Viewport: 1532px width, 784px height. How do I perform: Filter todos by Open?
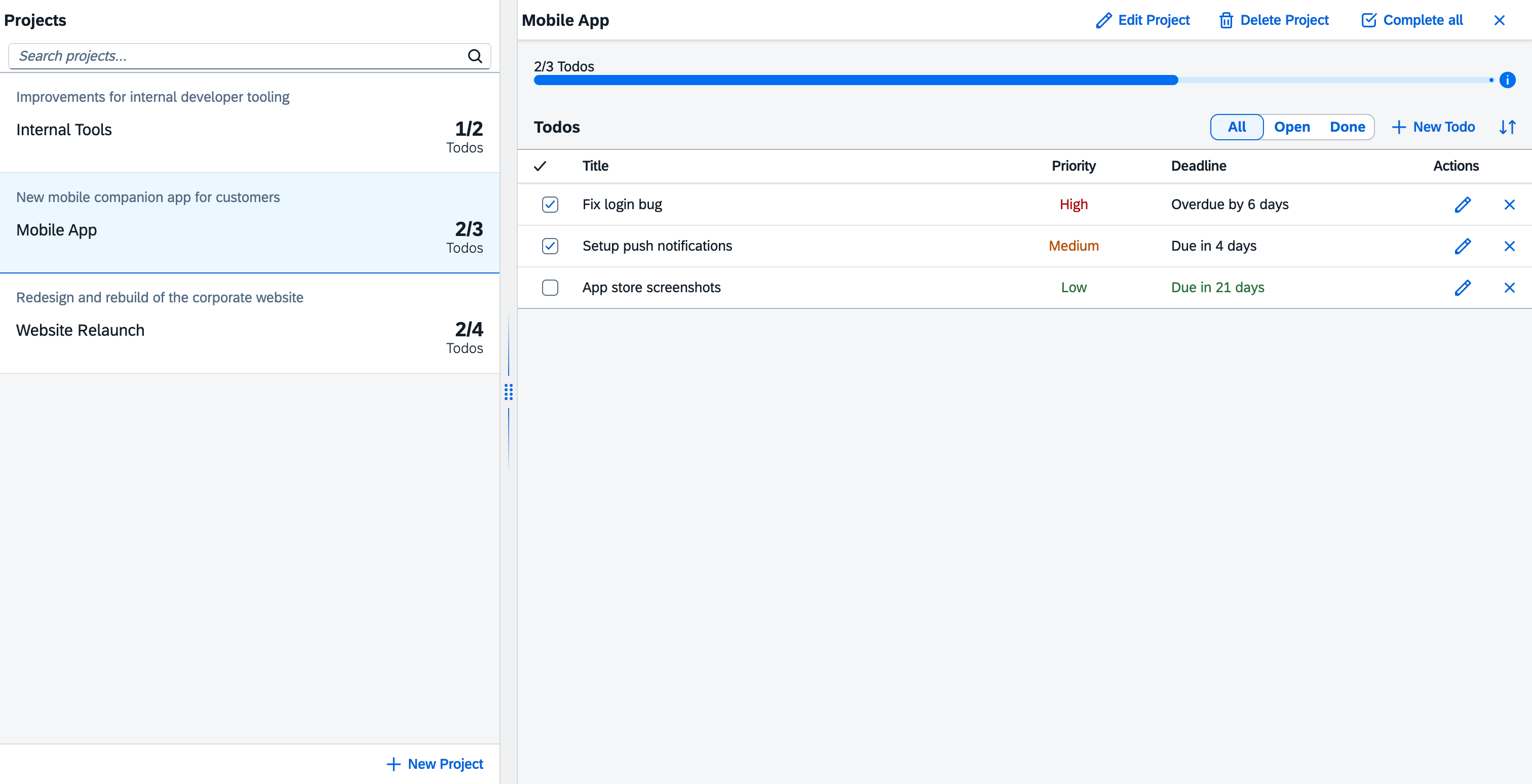(1292, 127)
